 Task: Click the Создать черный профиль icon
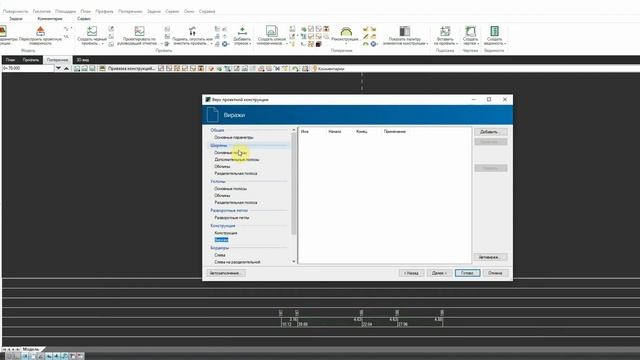click(x=92, y=31)
